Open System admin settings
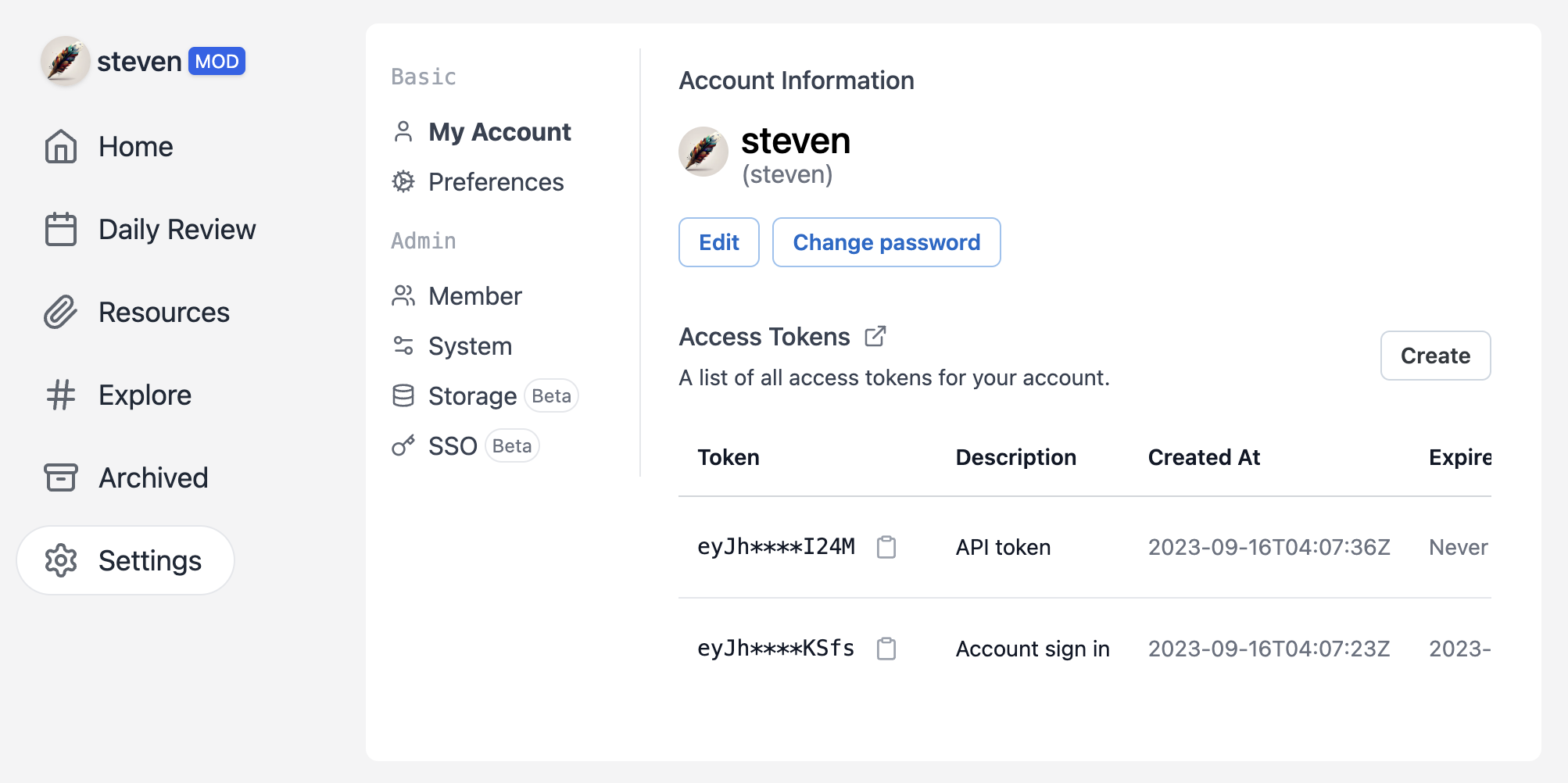Viewport: 1568px width, 783px height. 470,346
